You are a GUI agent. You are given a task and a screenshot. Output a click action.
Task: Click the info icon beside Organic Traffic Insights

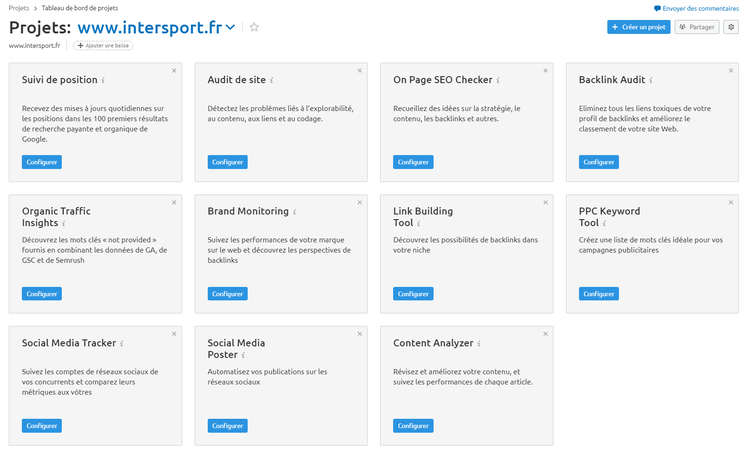pyautogui.click(x=64, y=223)
